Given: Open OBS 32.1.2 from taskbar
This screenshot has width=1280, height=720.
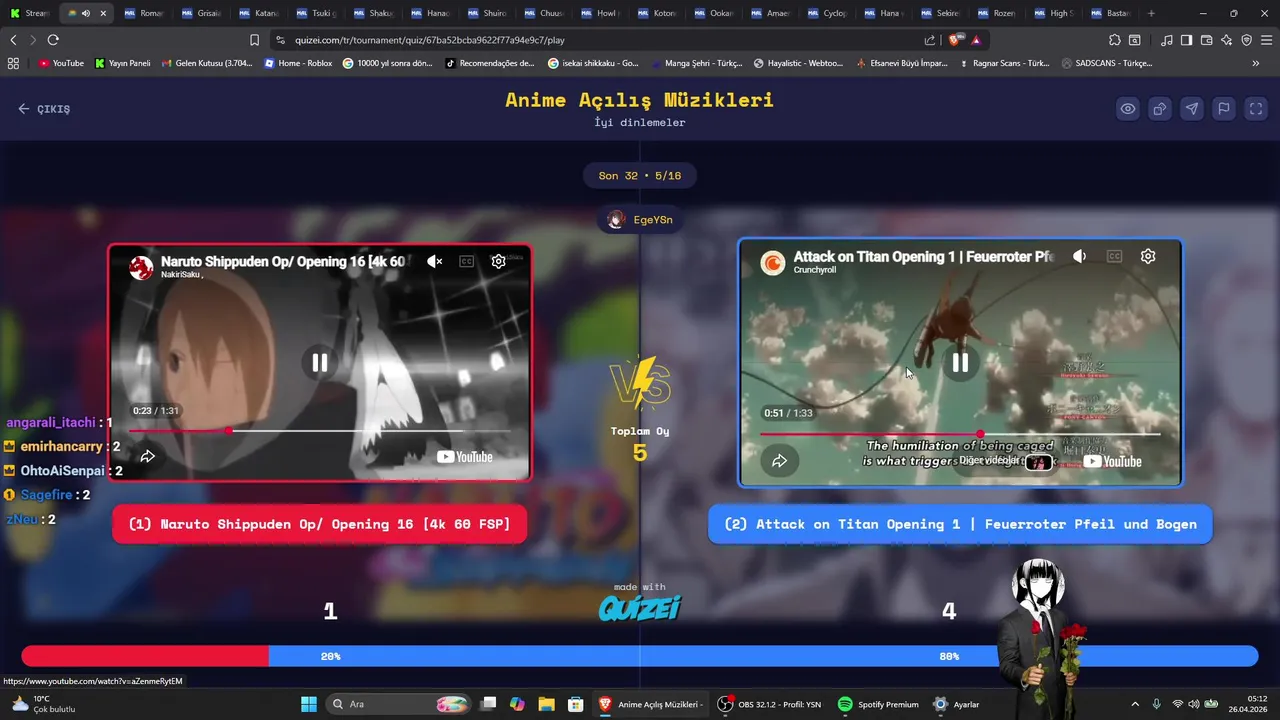Looking at the screenshot, I should pyautogui.click(x=770, y=704).
